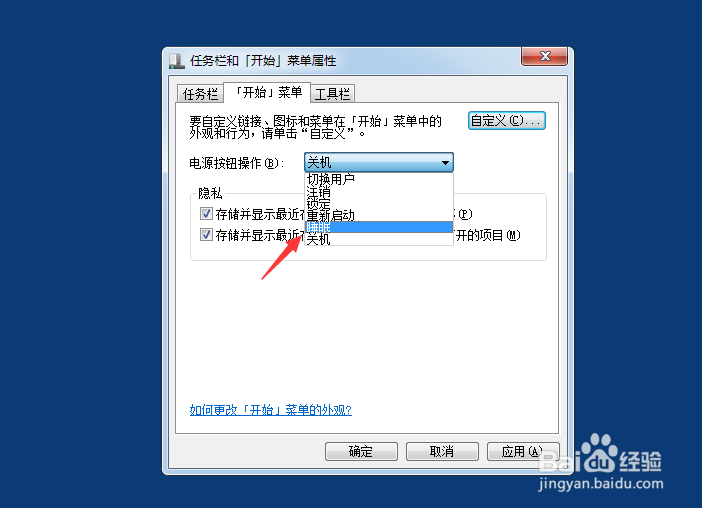Viewport: 702px width, 508px height.
Task: Click the 取消 button
Action: (442, 451)
